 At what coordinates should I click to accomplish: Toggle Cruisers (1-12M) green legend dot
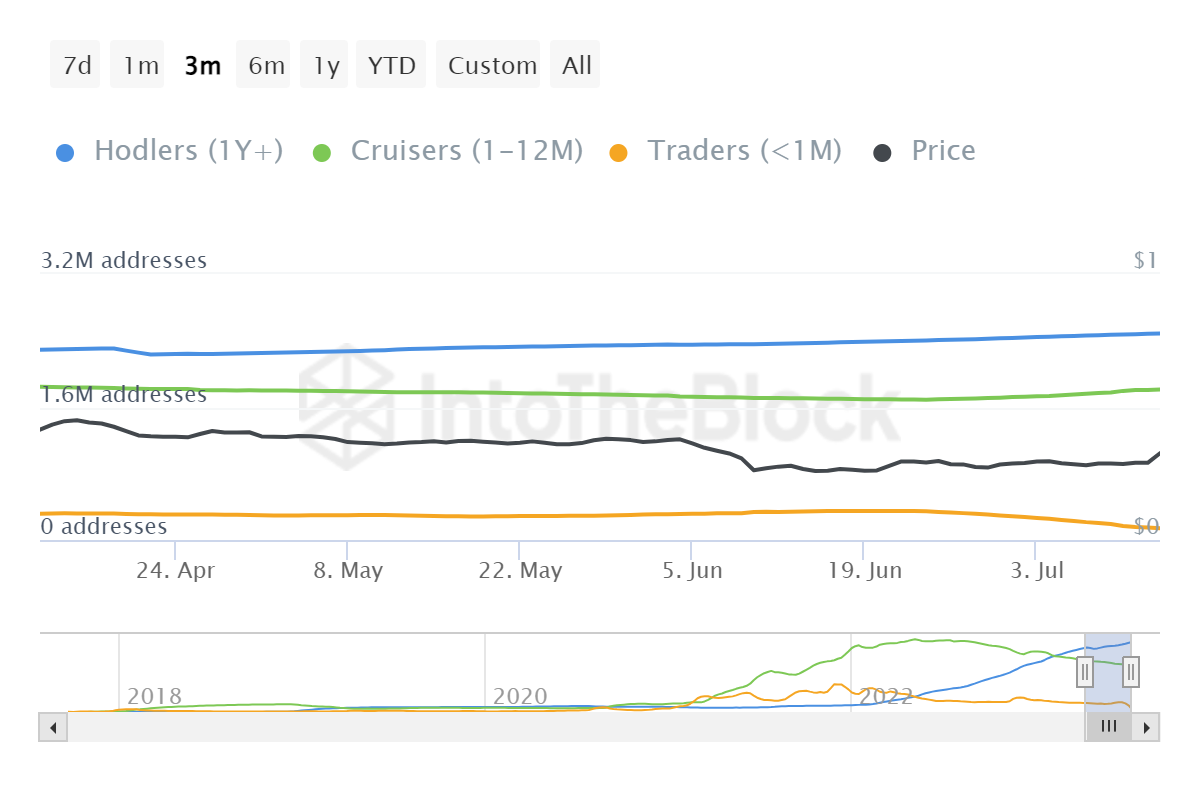(x=322, y=153)
